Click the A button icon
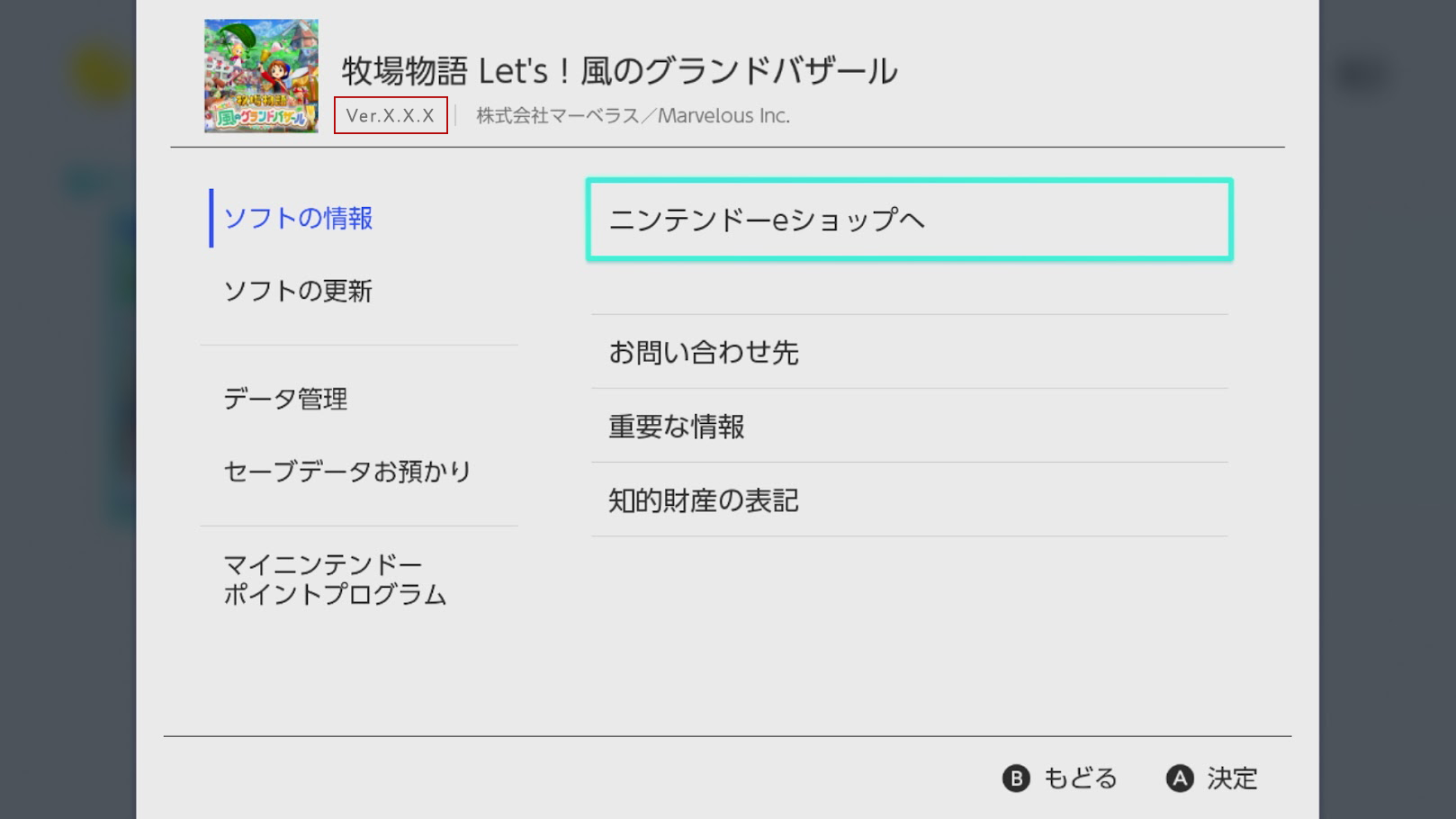 pyautogui.click(x=1180, y=778)
